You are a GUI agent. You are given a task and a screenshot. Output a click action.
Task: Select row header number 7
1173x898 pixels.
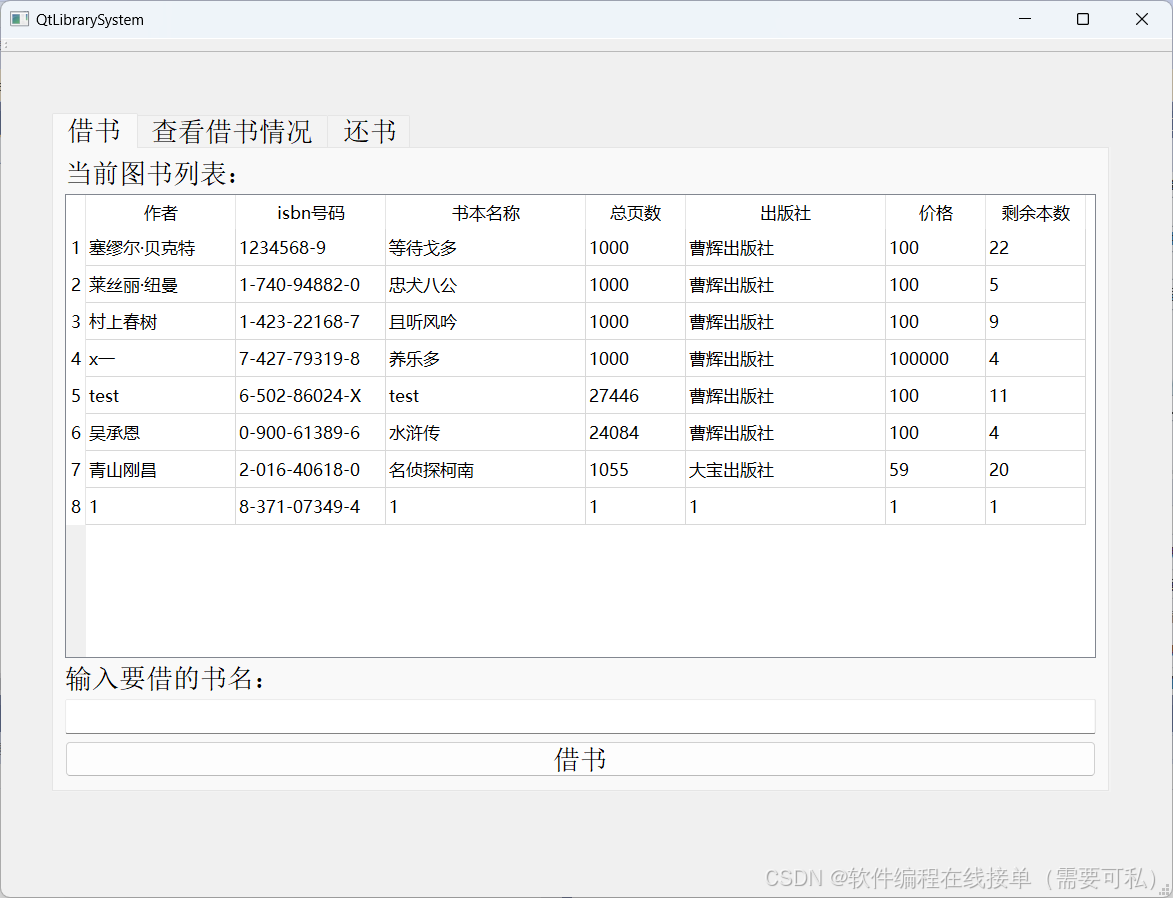76,469
